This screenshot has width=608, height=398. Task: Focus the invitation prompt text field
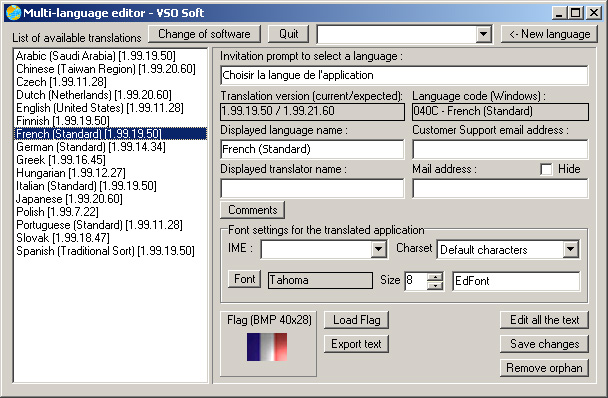point(404,75)
